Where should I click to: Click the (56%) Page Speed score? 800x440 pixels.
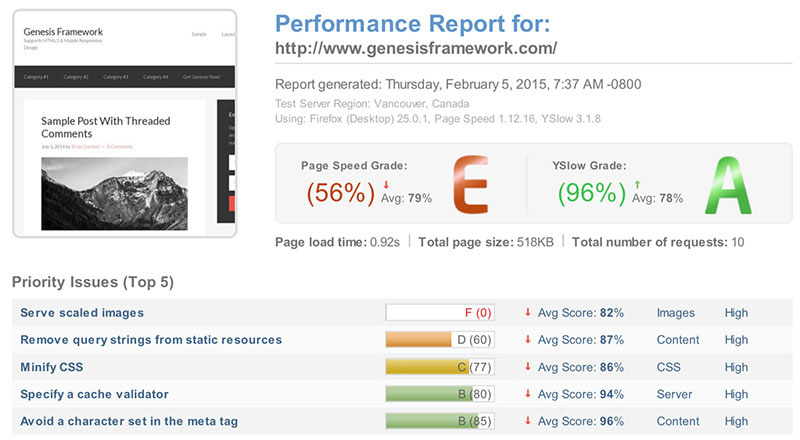tap(340, 193)
